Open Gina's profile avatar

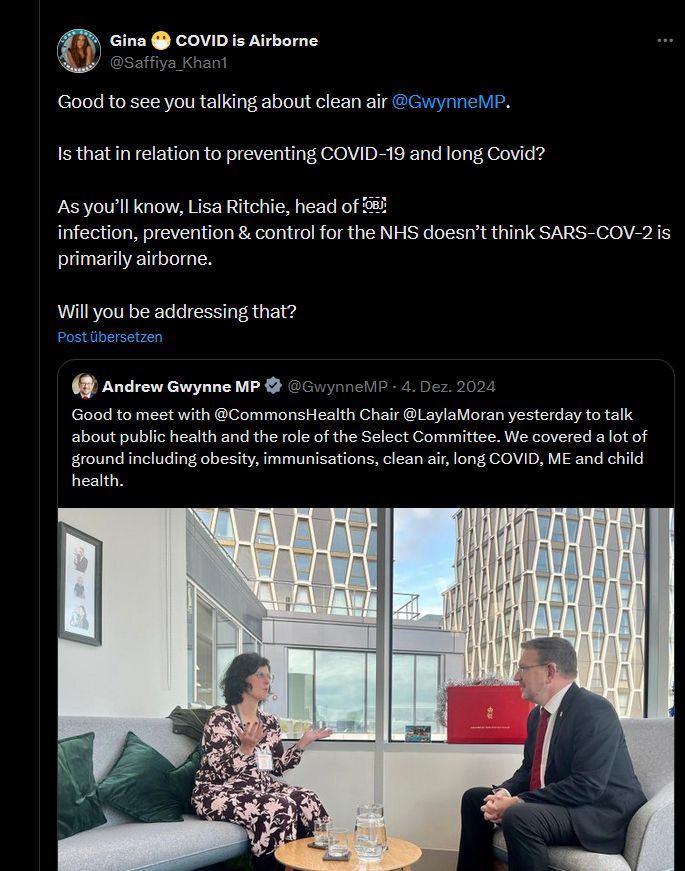[79, 51]
